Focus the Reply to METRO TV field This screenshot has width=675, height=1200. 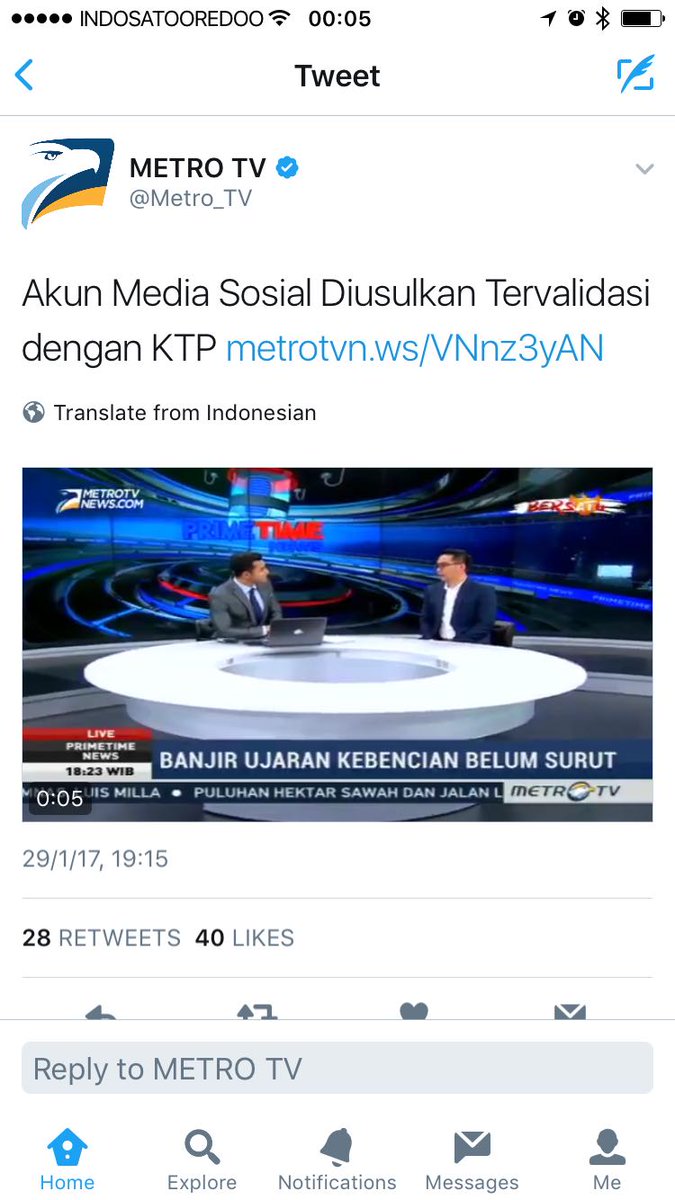click(337, 1068)
